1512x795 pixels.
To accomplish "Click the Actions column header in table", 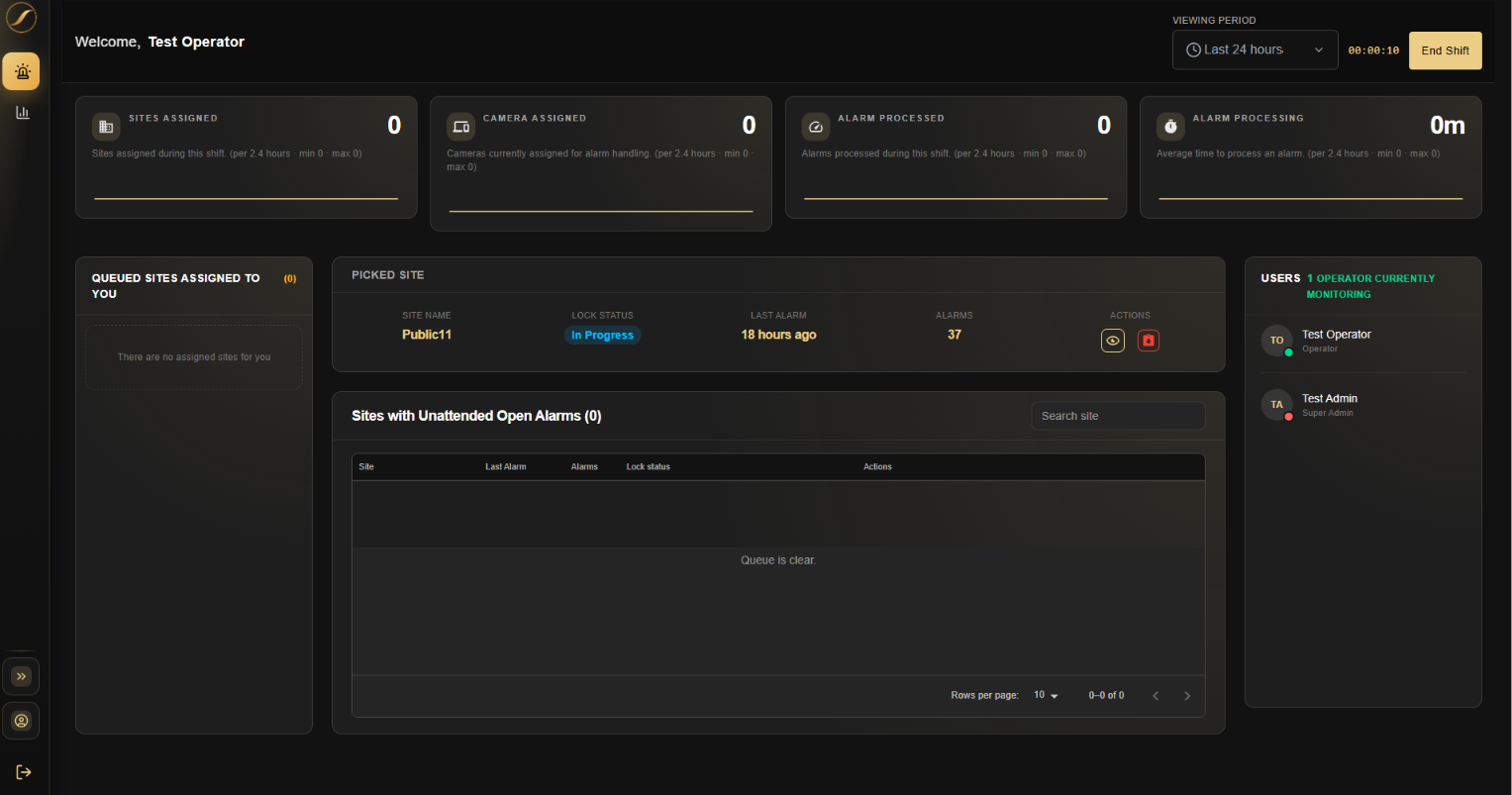I will tap(877, 467).
